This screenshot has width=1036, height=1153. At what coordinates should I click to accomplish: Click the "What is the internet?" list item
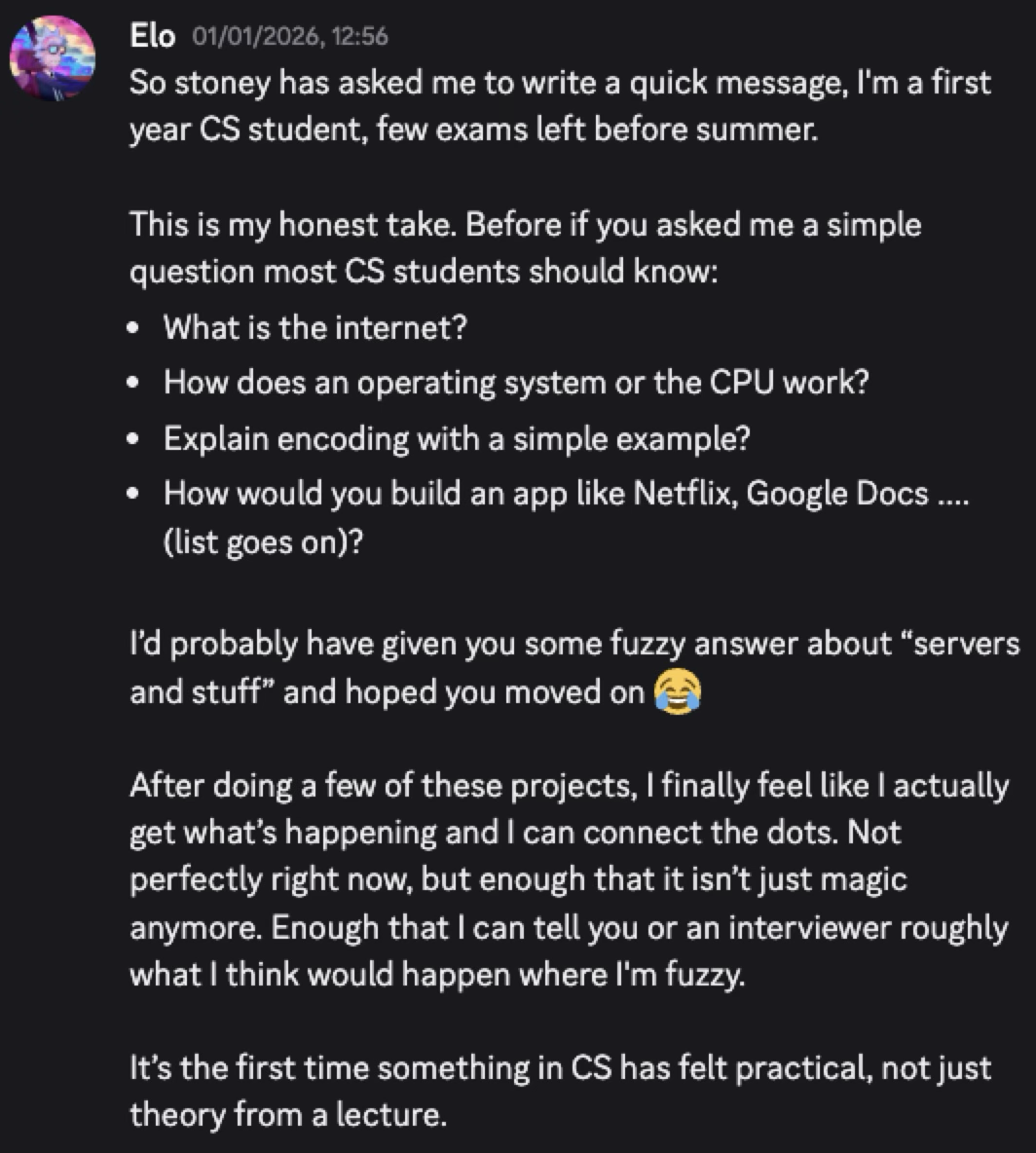[x=315, y=327]
